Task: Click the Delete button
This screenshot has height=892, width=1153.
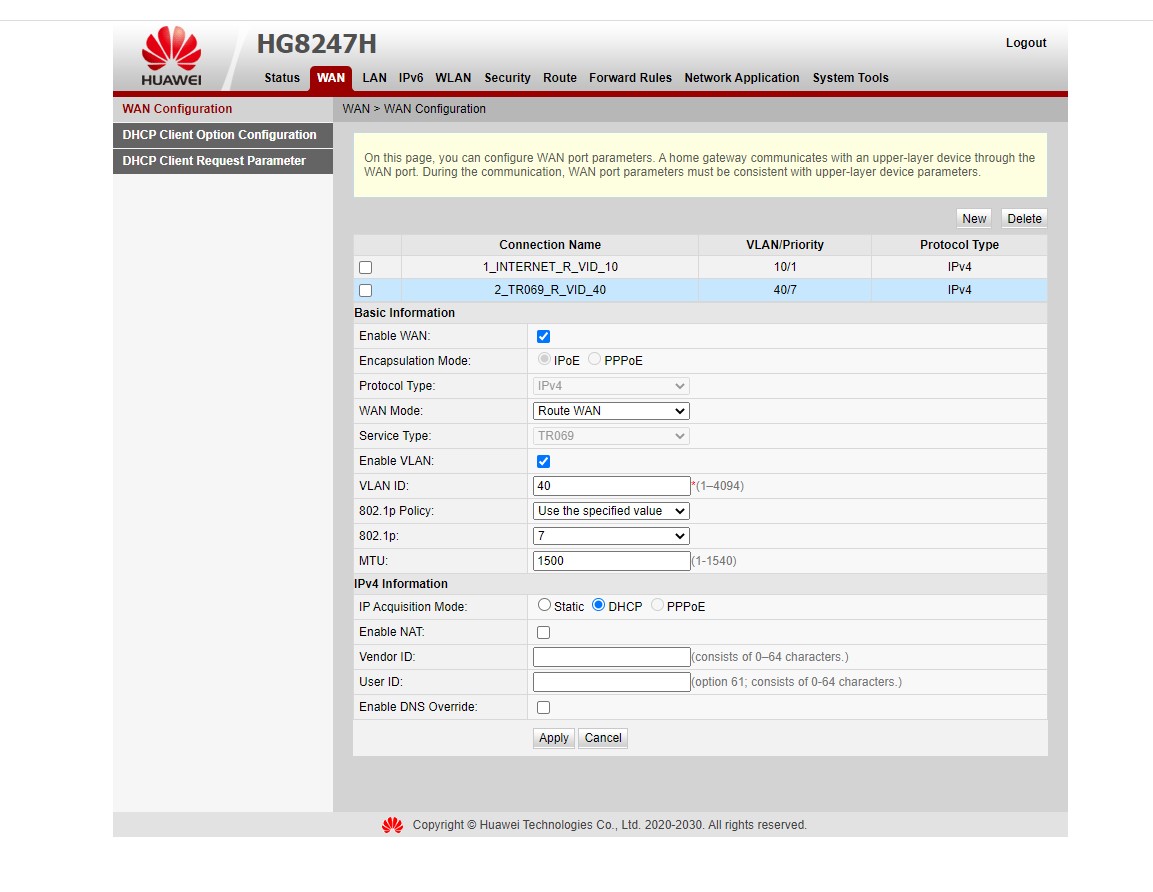Action: coord(1024,218)
